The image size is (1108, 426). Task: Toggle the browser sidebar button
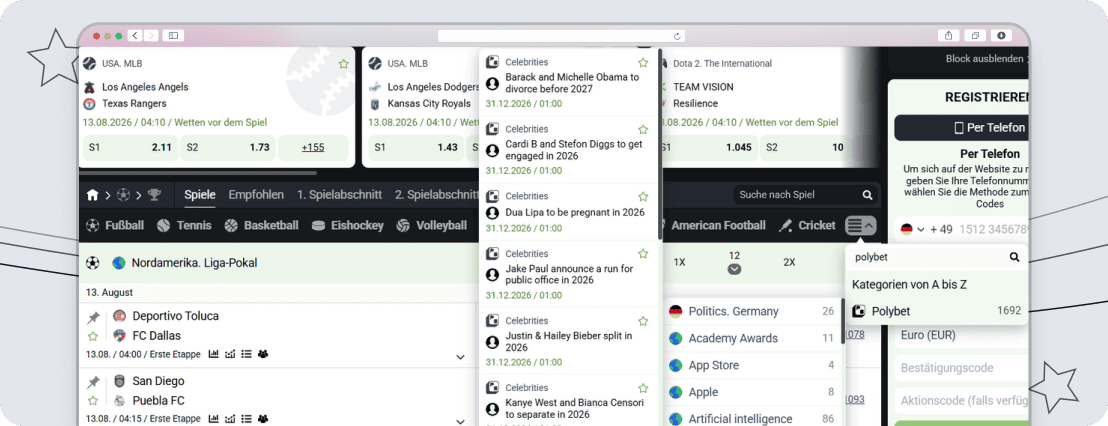tap(173, 35)
